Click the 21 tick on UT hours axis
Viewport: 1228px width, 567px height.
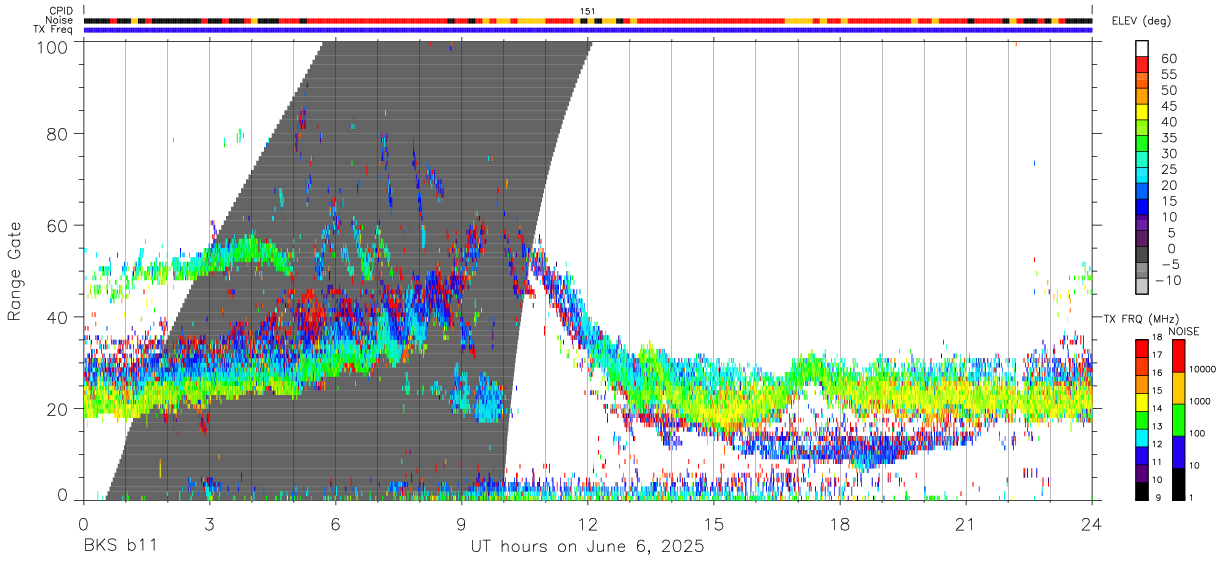pos(966,523)
